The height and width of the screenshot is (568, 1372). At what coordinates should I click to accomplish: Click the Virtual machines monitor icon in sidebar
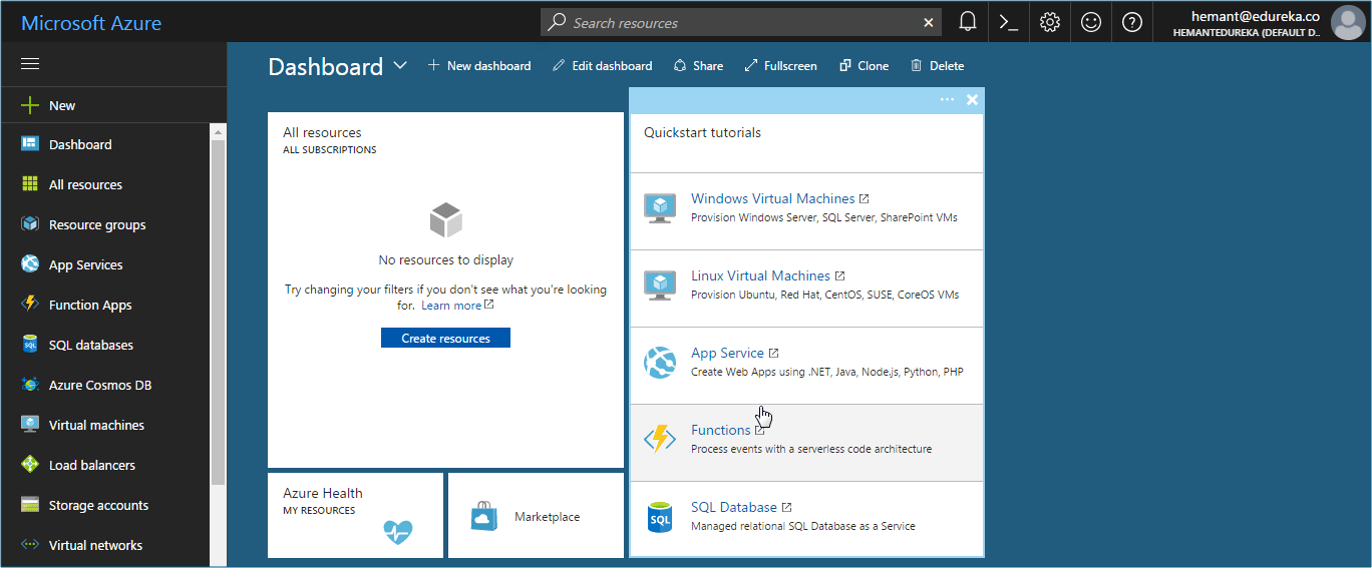coord(30,424)
